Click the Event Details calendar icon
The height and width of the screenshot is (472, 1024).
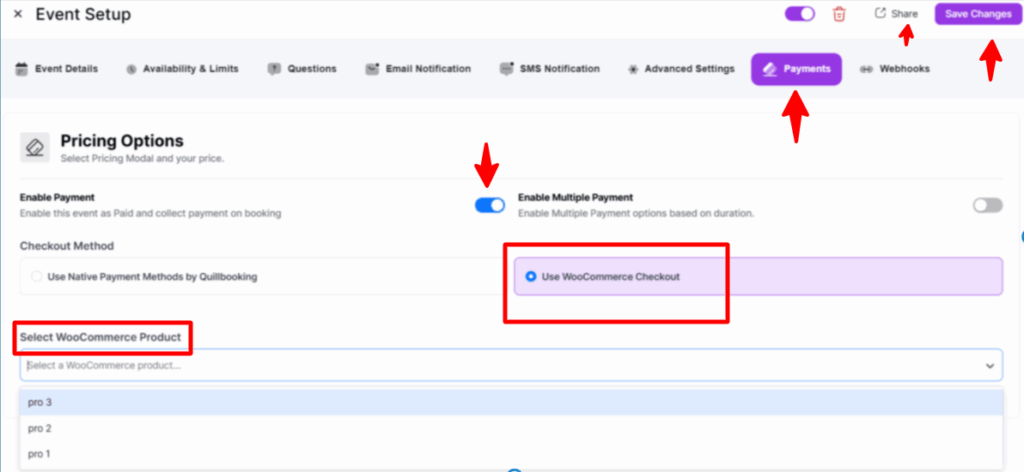(x=21, y=69)
